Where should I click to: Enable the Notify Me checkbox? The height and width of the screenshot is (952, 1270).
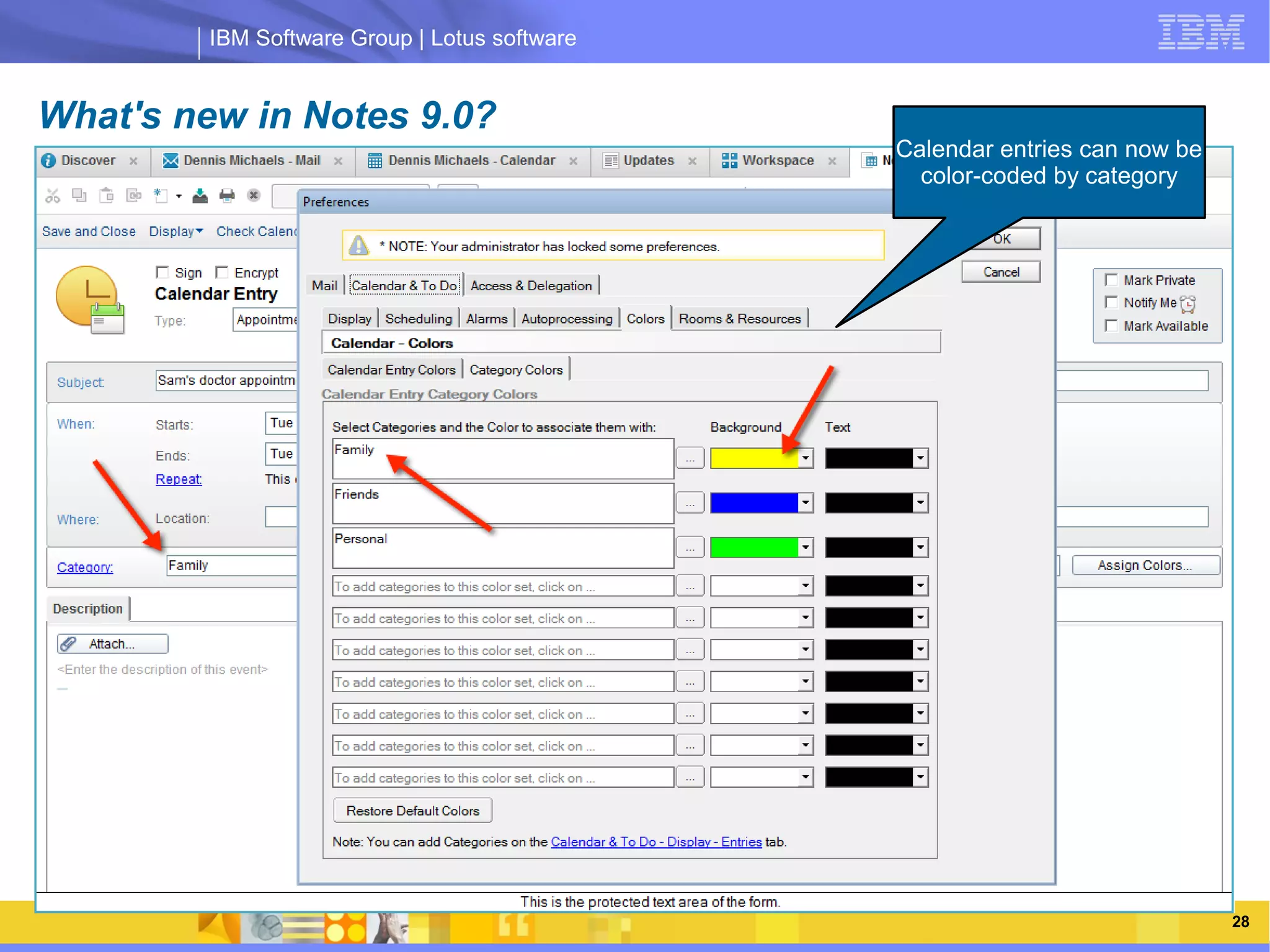(1111, 302)
